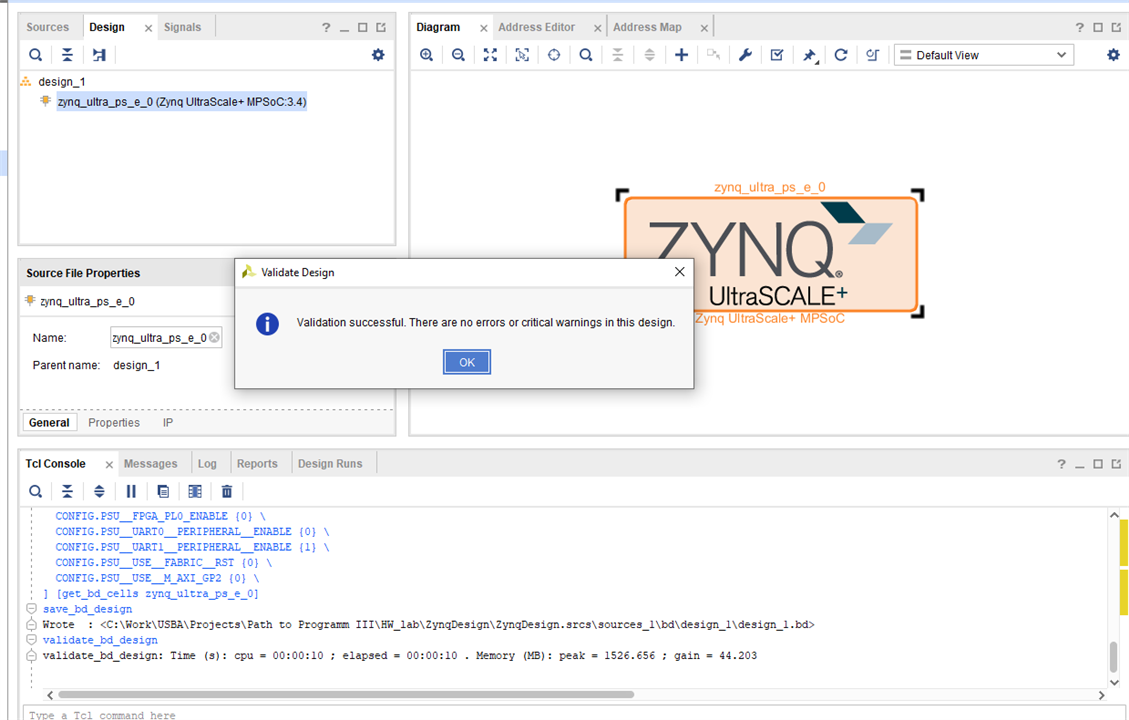Collapse the validate_bd_design console entry
1129x720 pixels.
[x=32, y=640]
